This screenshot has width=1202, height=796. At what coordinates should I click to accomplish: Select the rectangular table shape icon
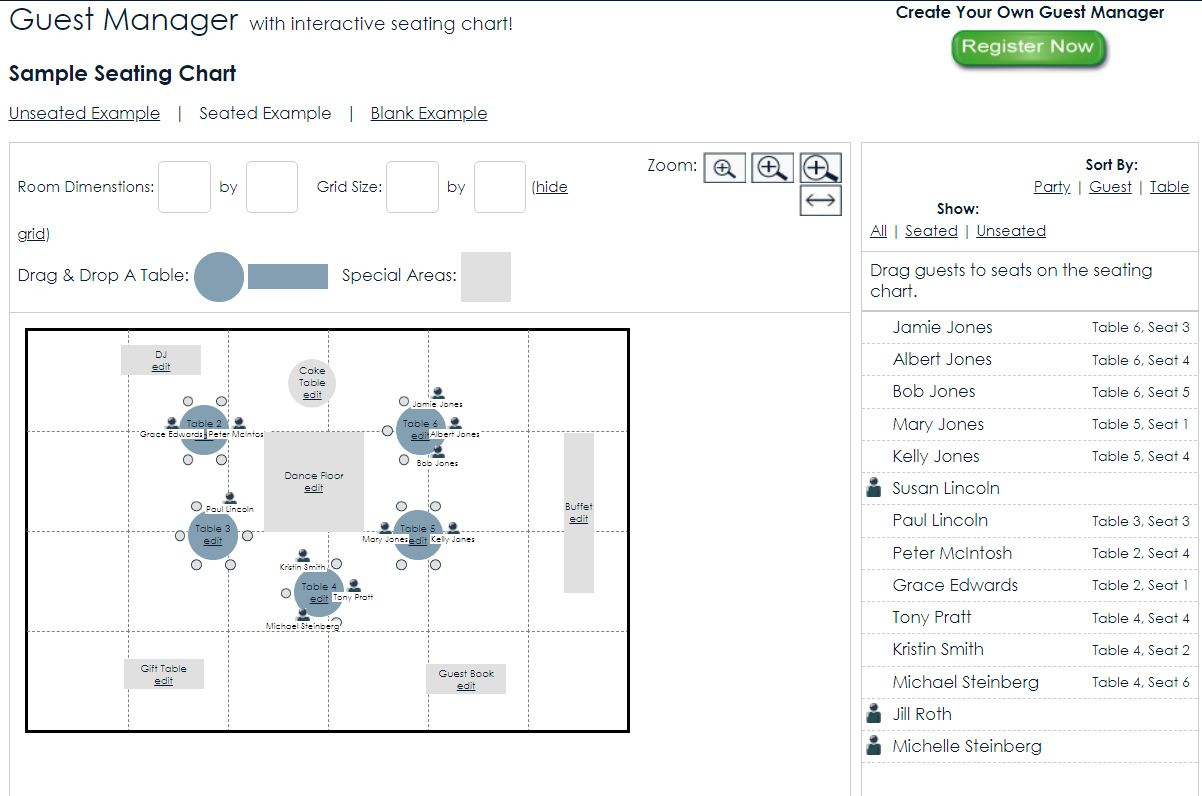point(288,277)
